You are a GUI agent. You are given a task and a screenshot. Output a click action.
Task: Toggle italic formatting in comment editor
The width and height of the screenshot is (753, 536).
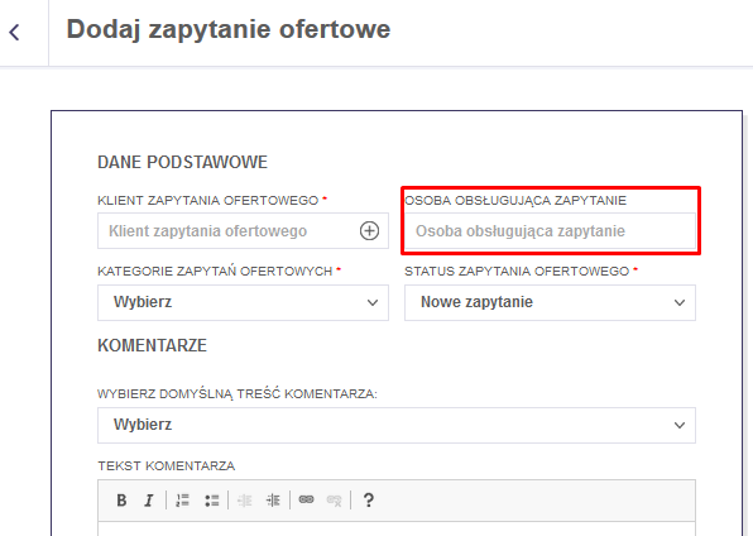(148, 501)
